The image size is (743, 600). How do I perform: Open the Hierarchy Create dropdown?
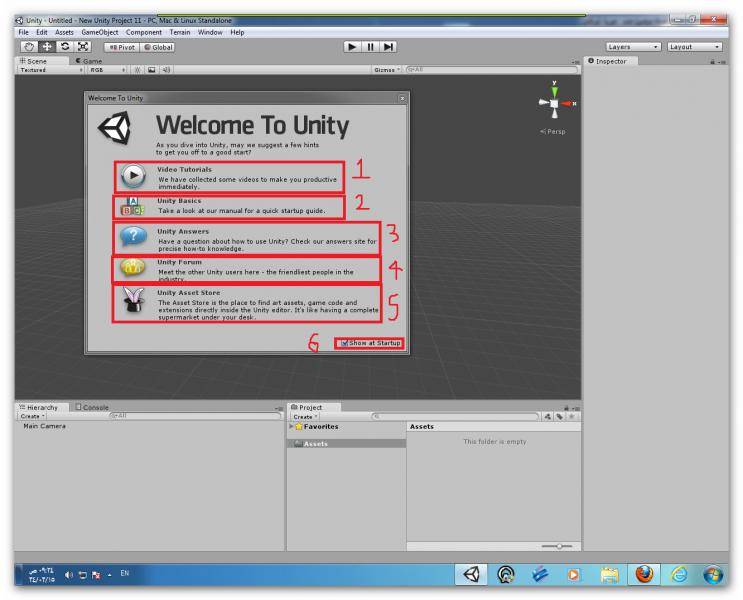[x=32, y=416]
